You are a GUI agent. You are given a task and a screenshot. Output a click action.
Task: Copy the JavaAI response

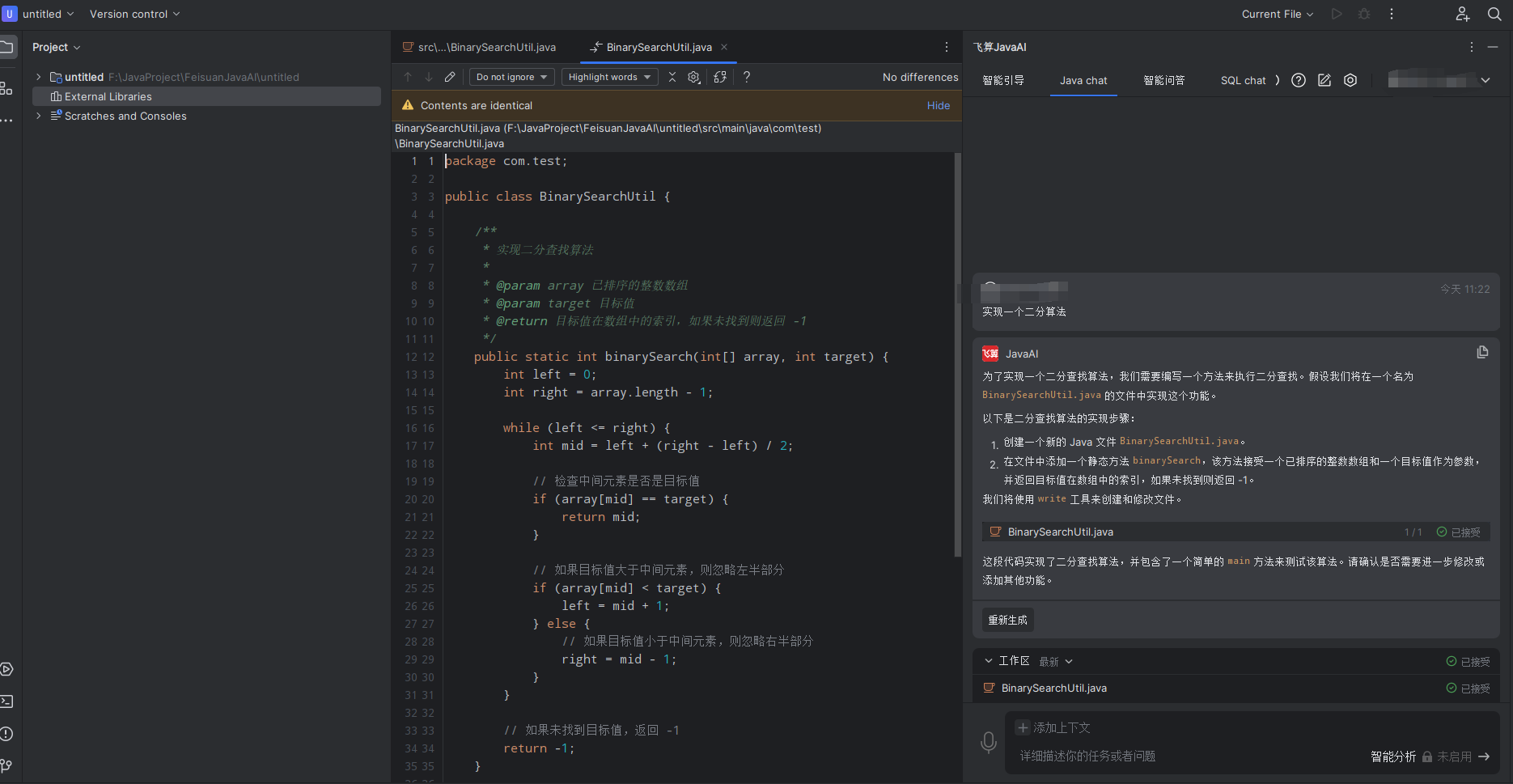pos(1482,352)
